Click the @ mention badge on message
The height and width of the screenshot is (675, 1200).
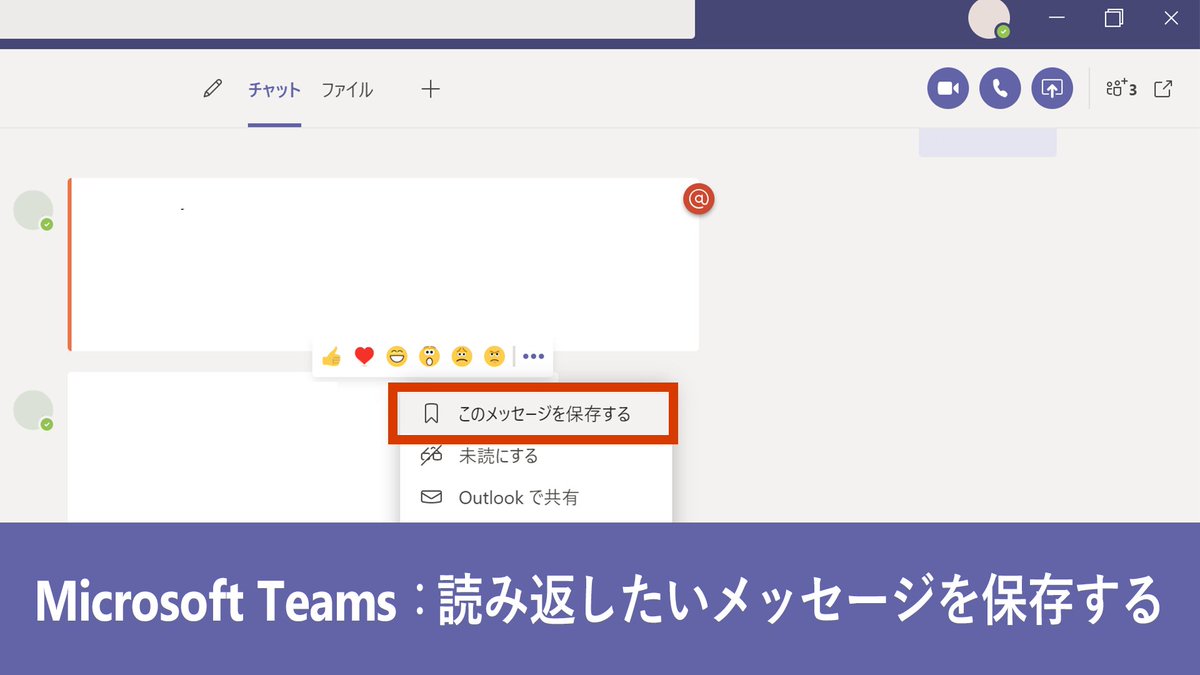(699, 199)
